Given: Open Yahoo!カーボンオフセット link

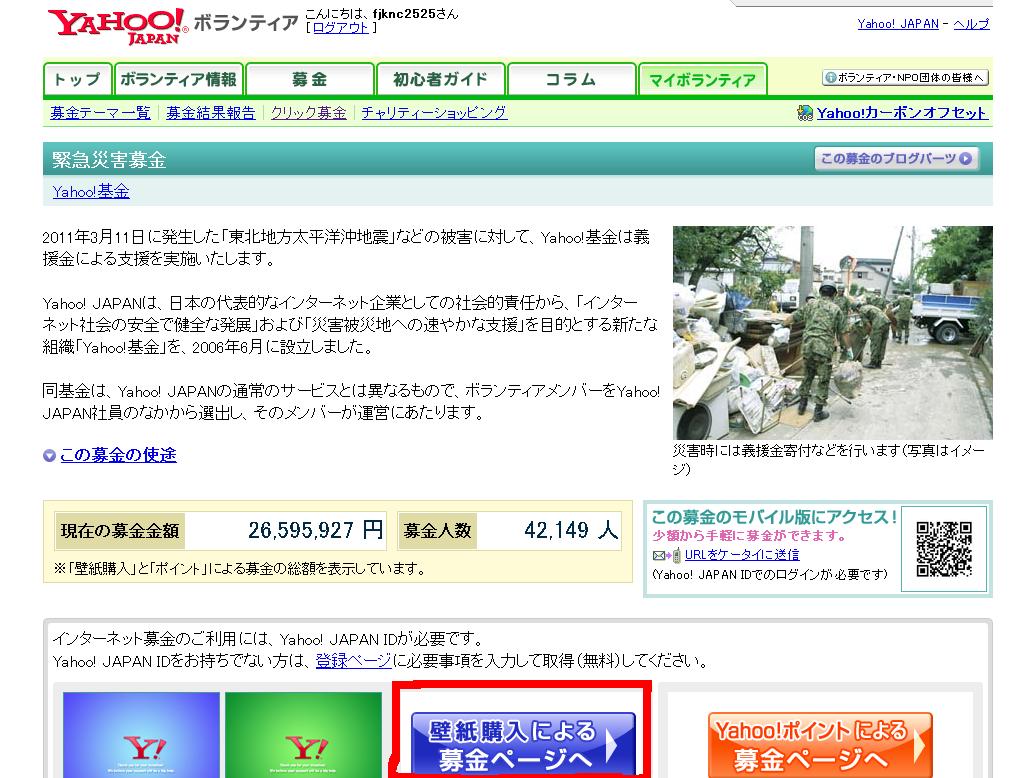Looking at the screenshot, I should 901,113.
